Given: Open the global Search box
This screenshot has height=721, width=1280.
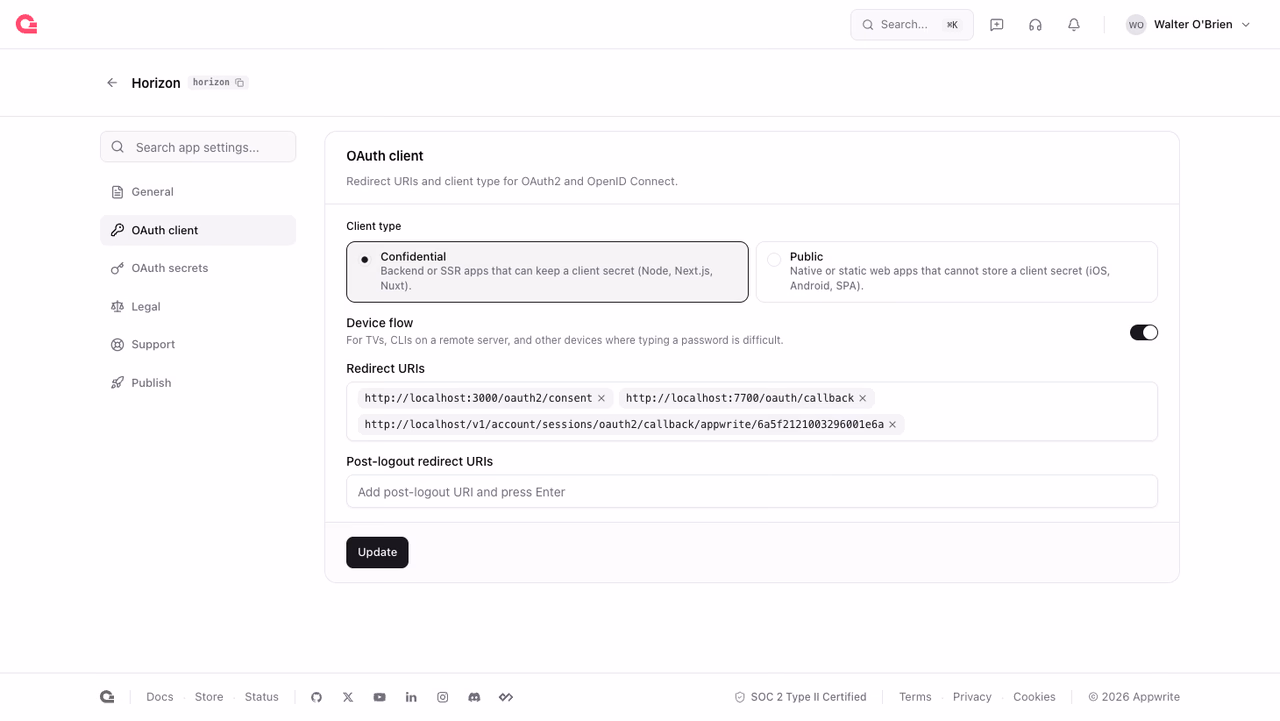Looking at the screenshot, I should (912, 25).
